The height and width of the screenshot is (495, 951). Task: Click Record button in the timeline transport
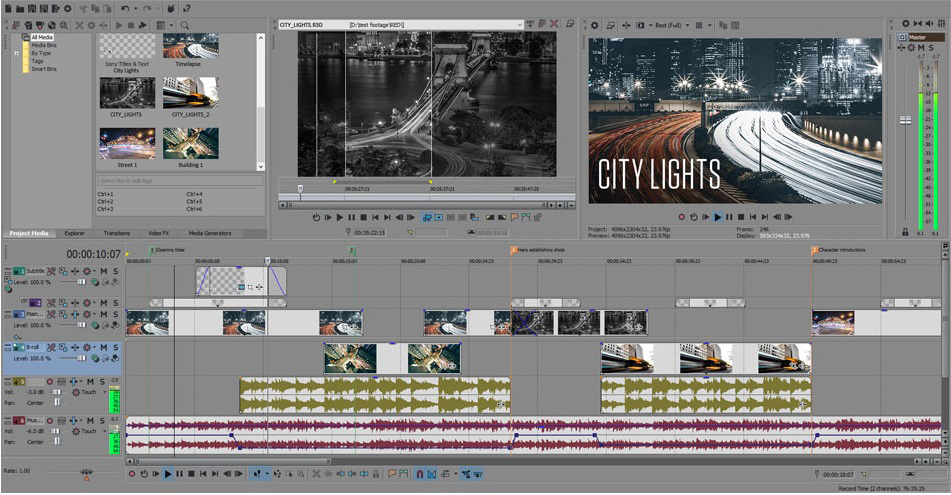(132, 474)
